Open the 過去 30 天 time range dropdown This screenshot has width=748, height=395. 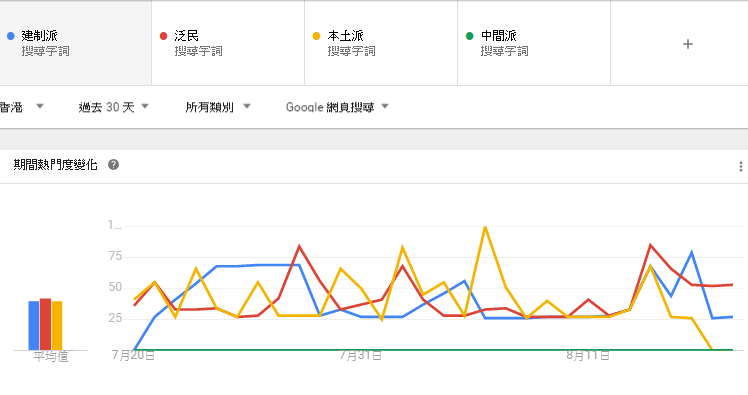pos(114,107)
